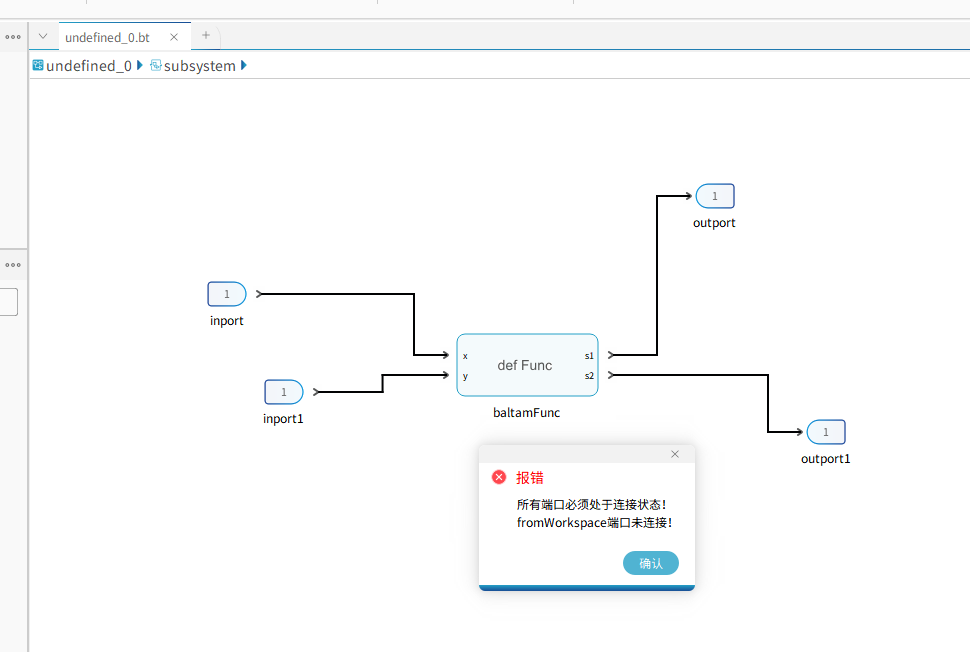Click the s2 output port of baltamFunc
This screenshot has width=970, height=652.
click(x=589, y=376)
